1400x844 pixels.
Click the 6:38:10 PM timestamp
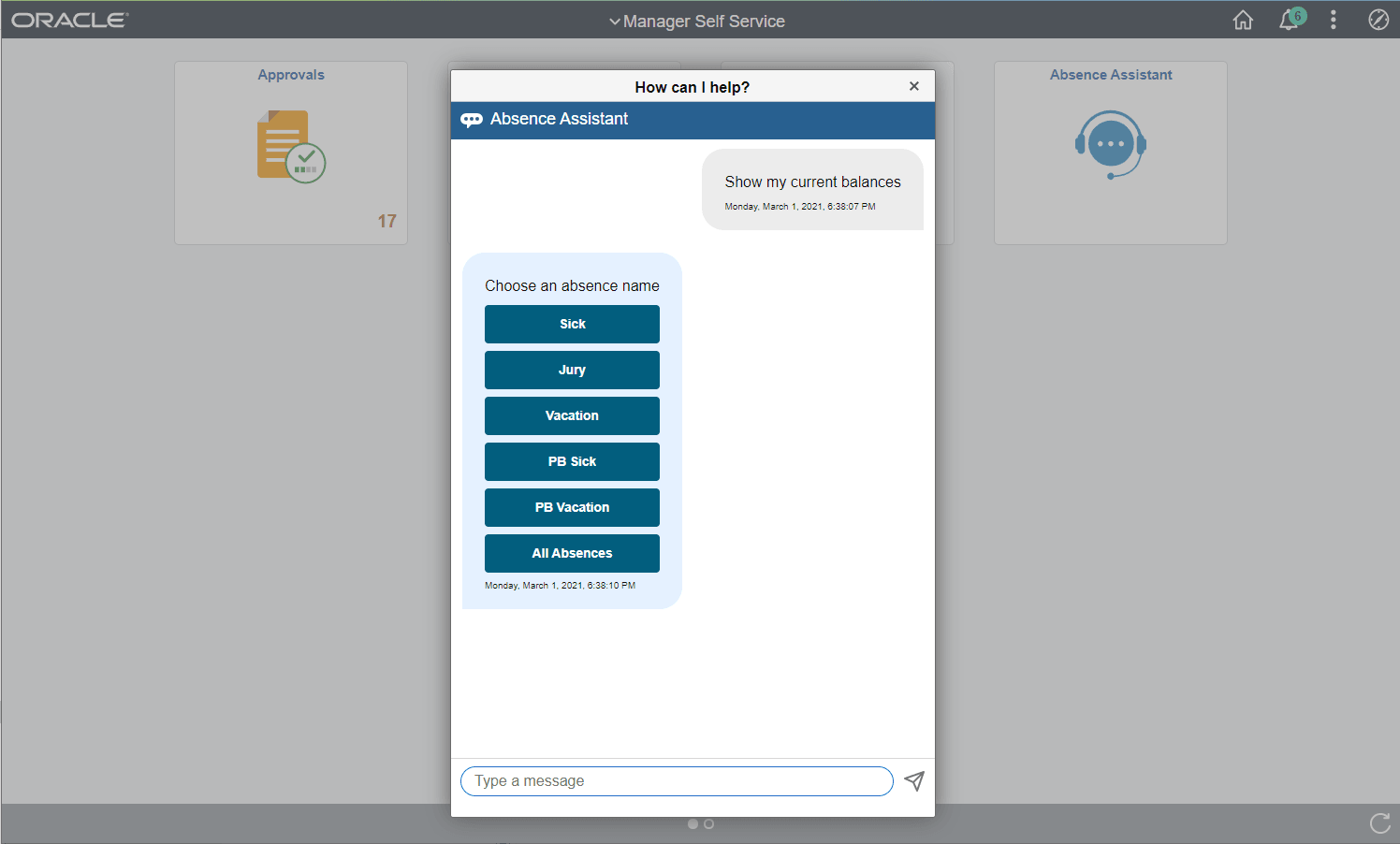coord(560,586)
